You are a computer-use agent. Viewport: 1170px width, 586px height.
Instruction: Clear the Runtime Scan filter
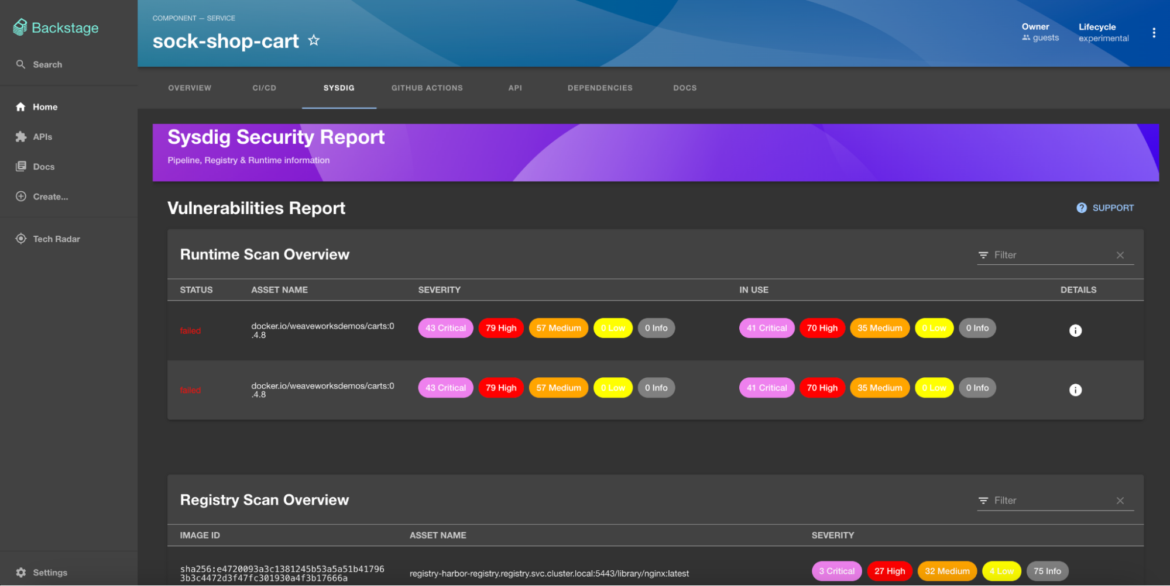tap(1120, 255)
